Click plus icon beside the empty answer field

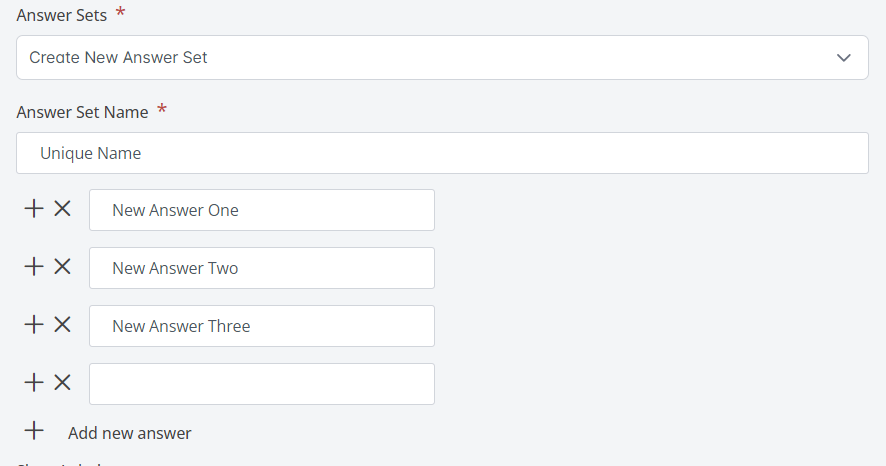[x=34, y=383]
